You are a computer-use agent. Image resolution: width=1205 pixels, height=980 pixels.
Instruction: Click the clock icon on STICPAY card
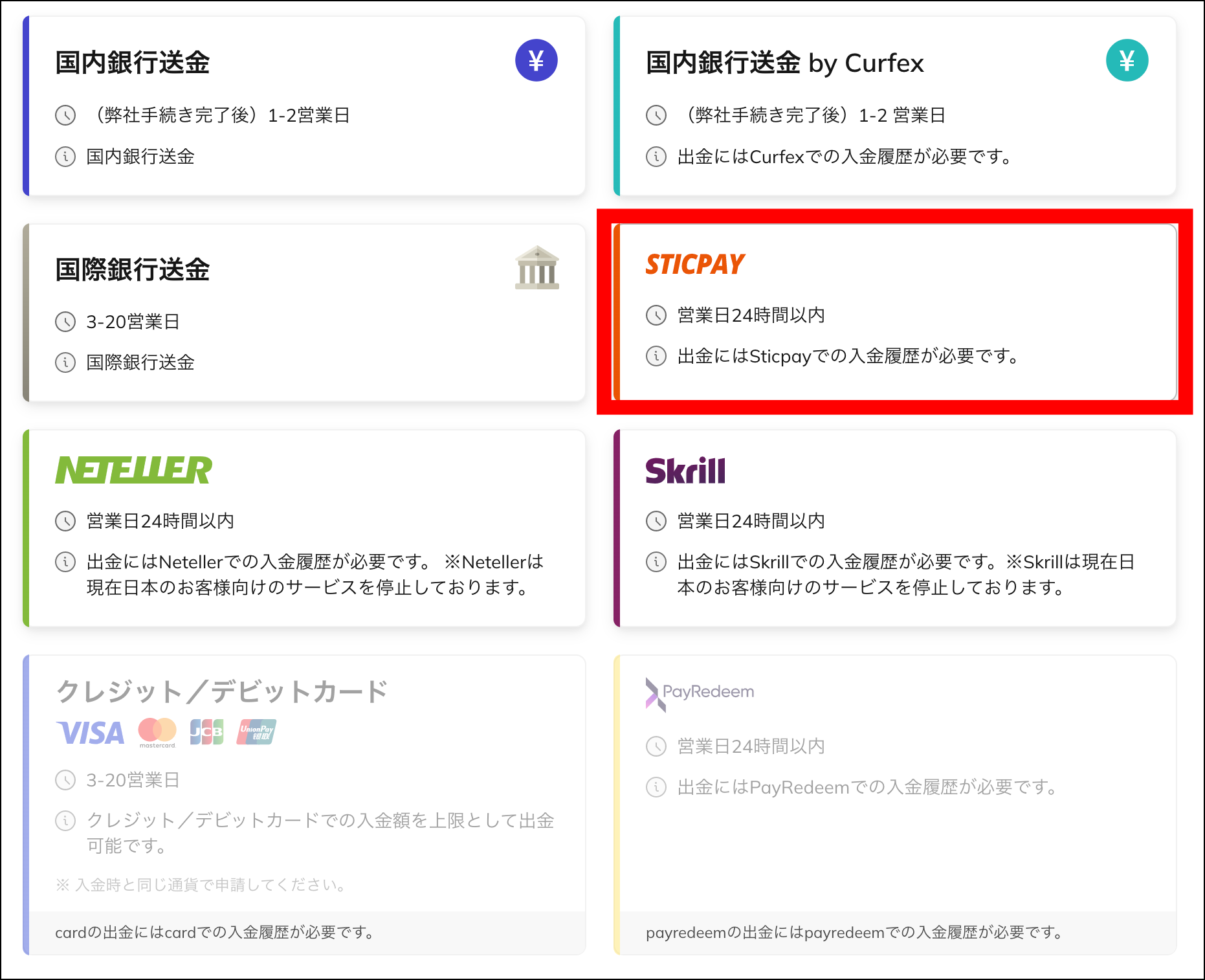click(656, 315)
